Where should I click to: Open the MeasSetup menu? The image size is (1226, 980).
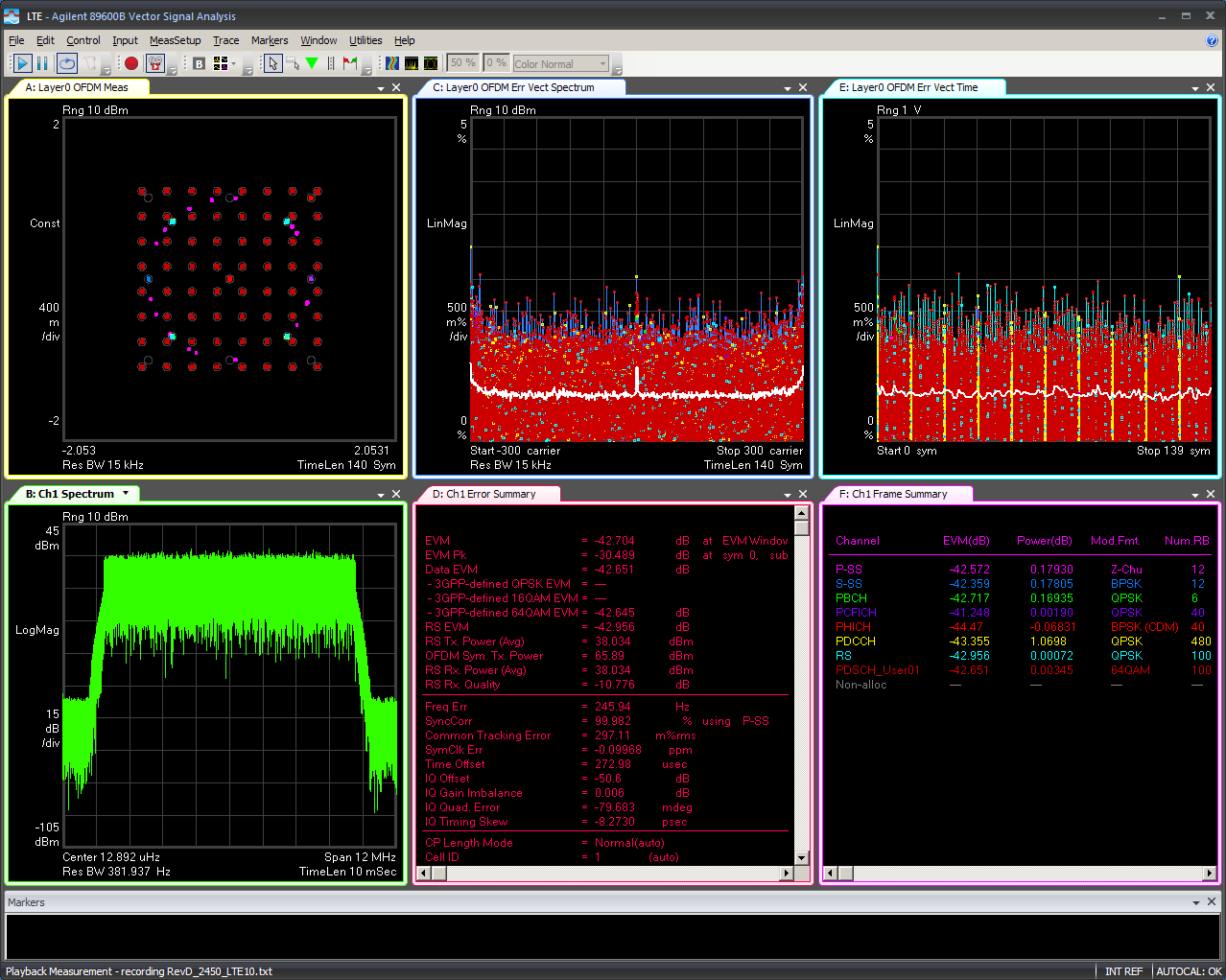click(175, 40)
